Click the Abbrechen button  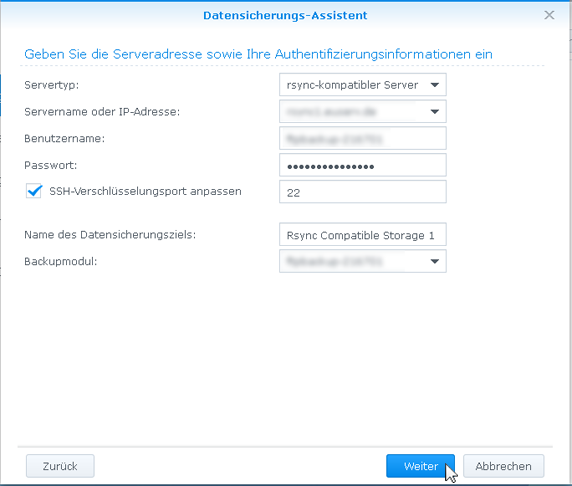coord(503,466)
